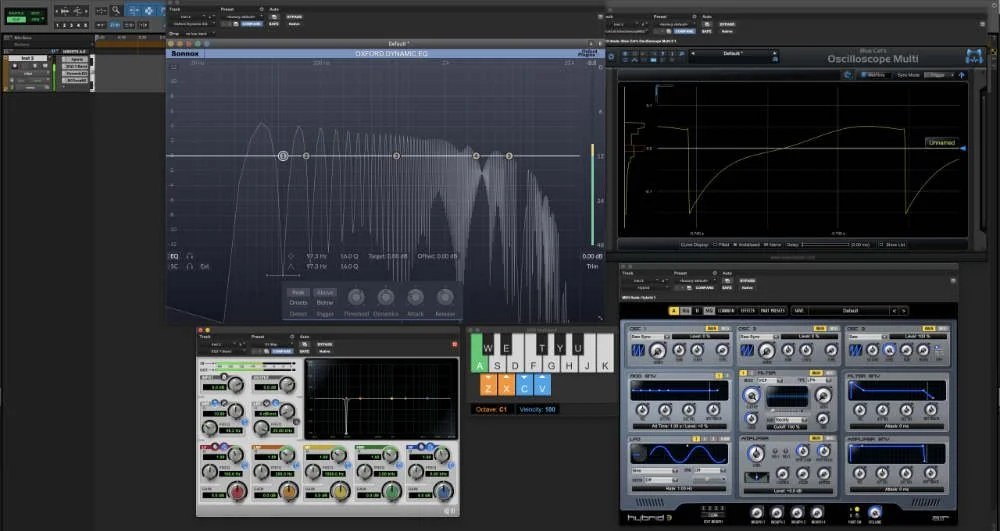This screenshot has width=1000, height=531.
Task: Click the EQ headphones solo icon
Action: [189, 256]
